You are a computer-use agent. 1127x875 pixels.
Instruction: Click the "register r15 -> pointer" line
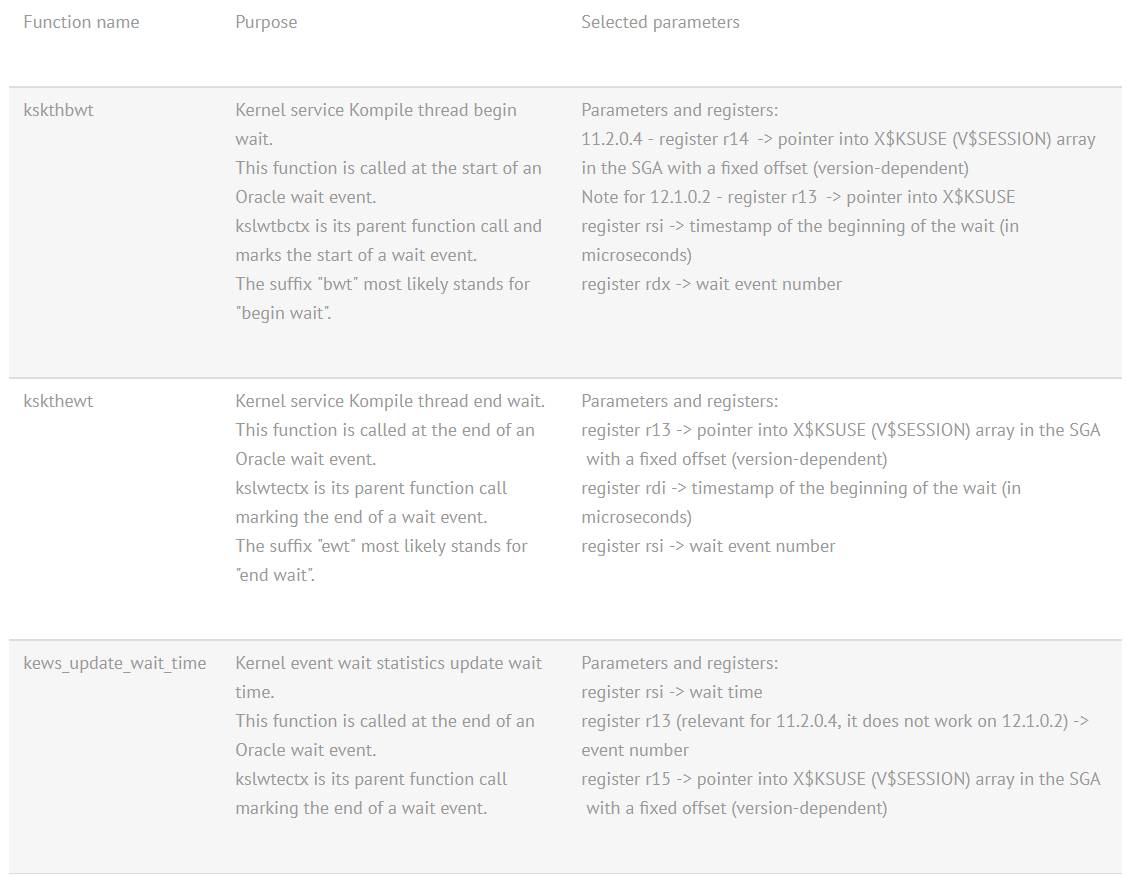pos(840,779)
